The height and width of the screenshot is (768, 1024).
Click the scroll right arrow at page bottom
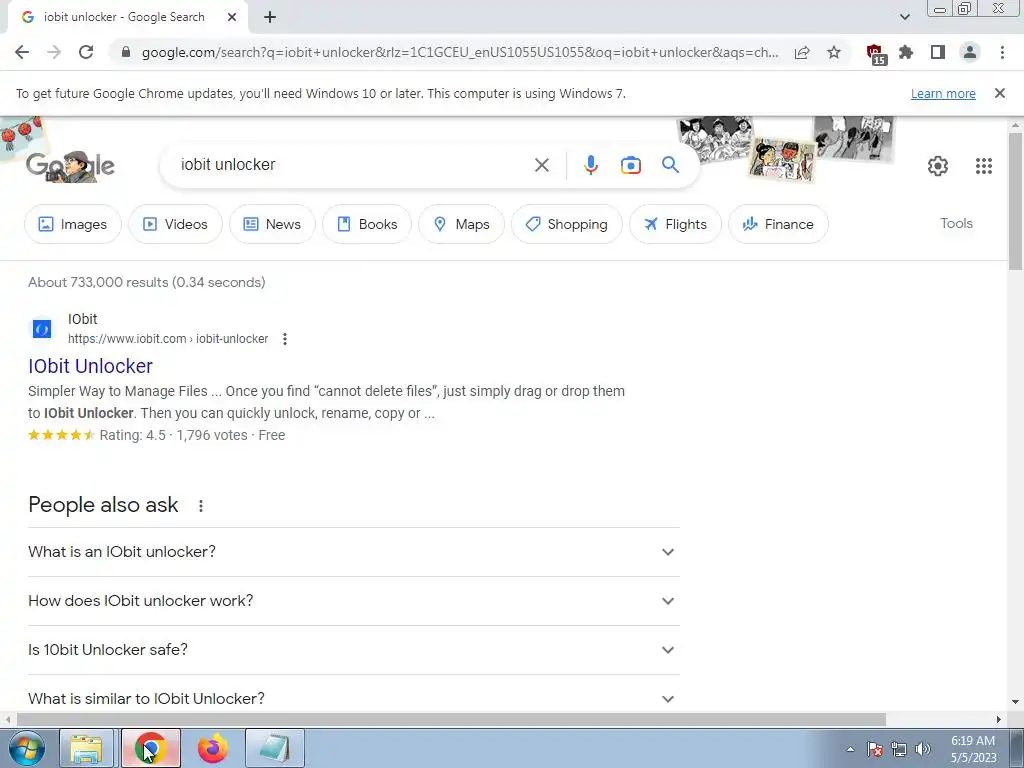999,719
